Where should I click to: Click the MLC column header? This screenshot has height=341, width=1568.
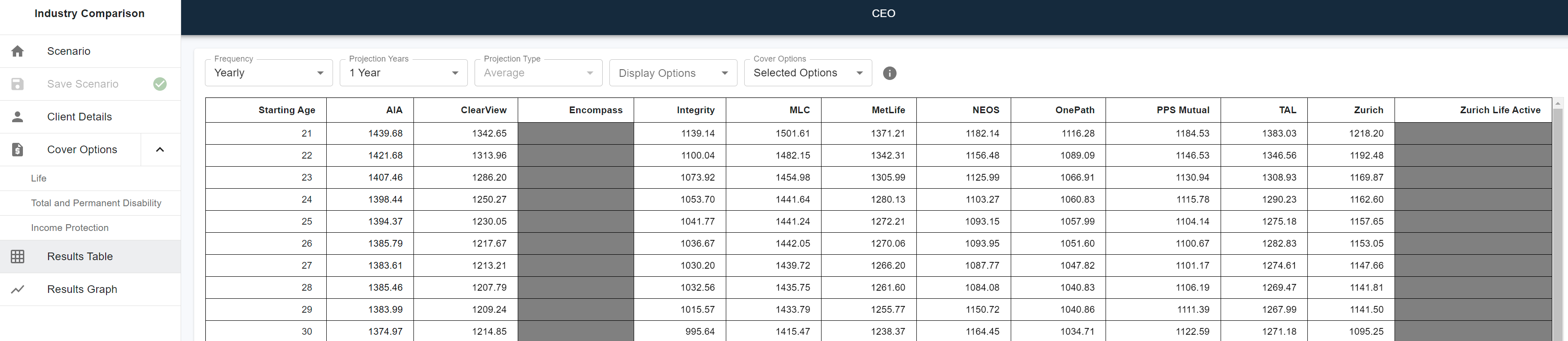pyautogui.click(x=773, y=110)
